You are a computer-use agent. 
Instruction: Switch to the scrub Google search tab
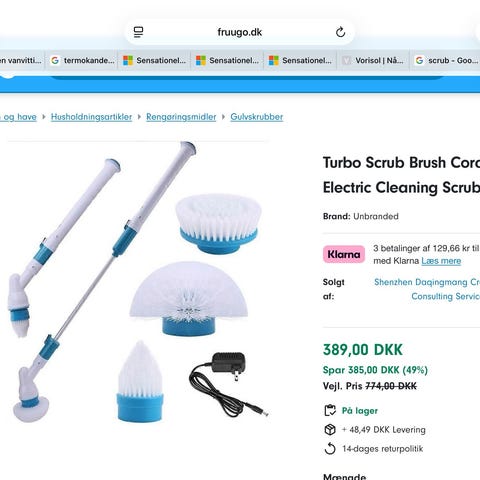pyautogui.click(x=445, y=60)
